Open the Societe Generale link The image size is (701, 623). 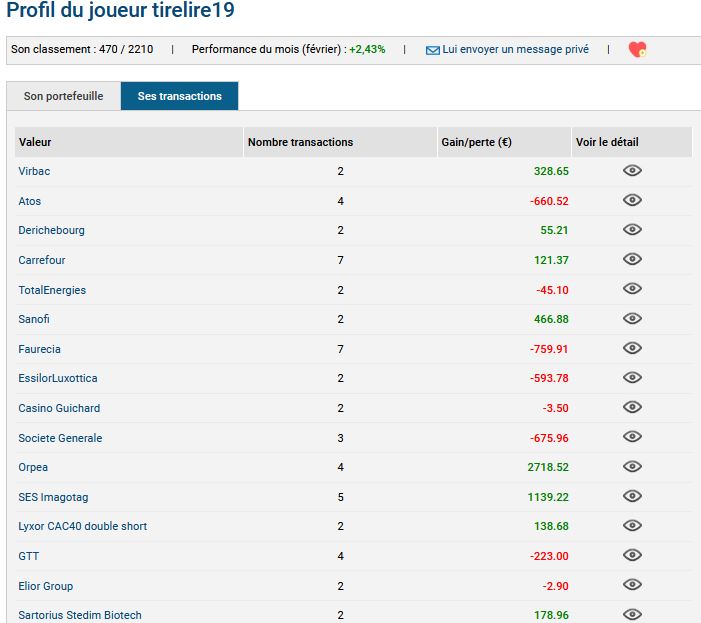60,438
